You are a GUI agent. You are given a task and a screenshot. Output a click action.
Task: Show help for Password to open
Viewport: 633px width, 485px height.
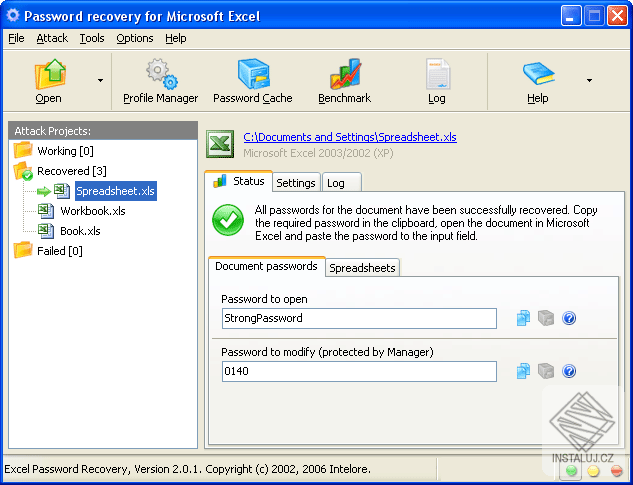(569, 318)
